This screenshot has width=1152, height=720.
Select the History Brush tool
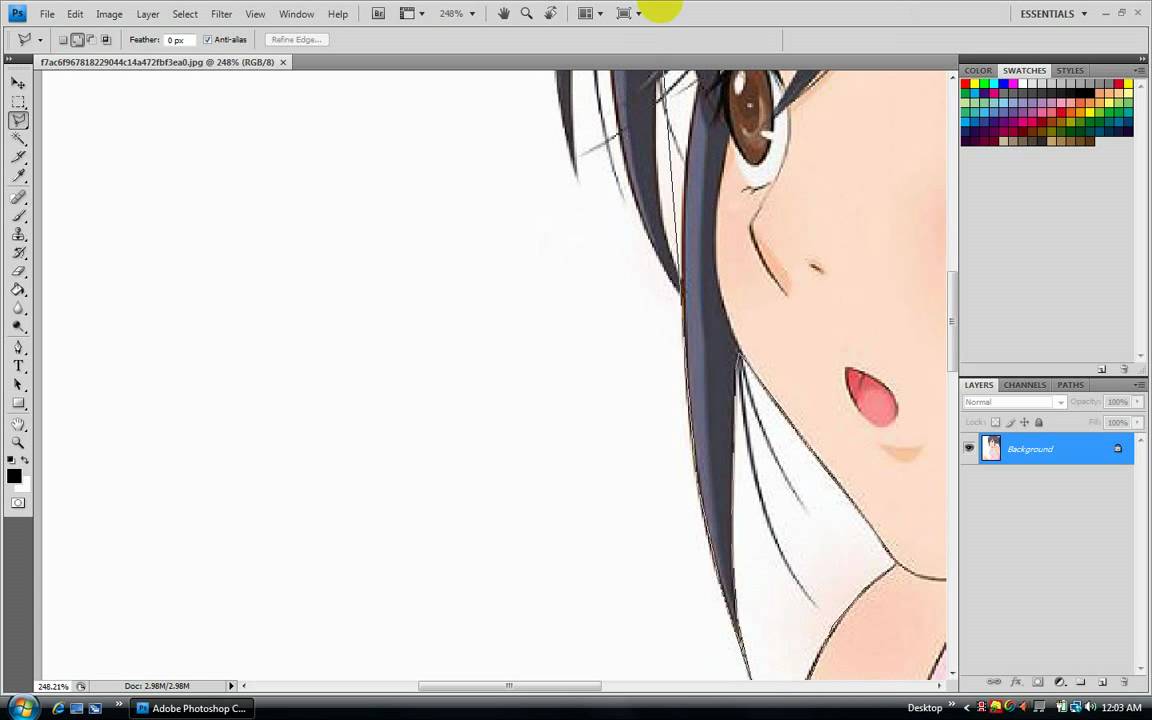pos(18,253)
